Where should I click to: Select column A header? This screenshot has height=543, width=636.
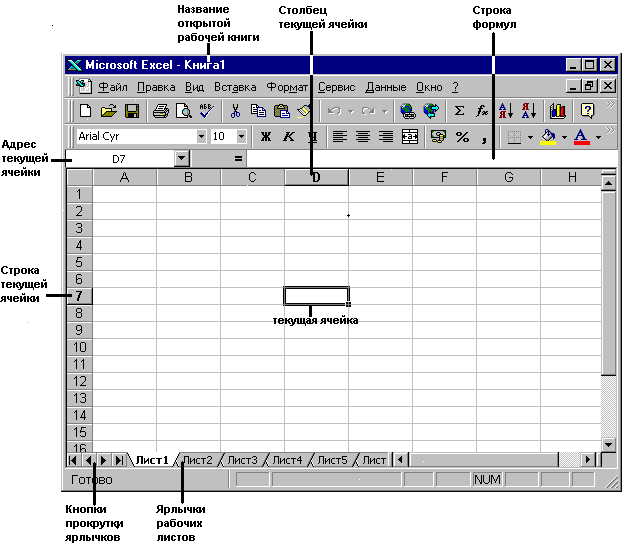(x=125, y=177)
